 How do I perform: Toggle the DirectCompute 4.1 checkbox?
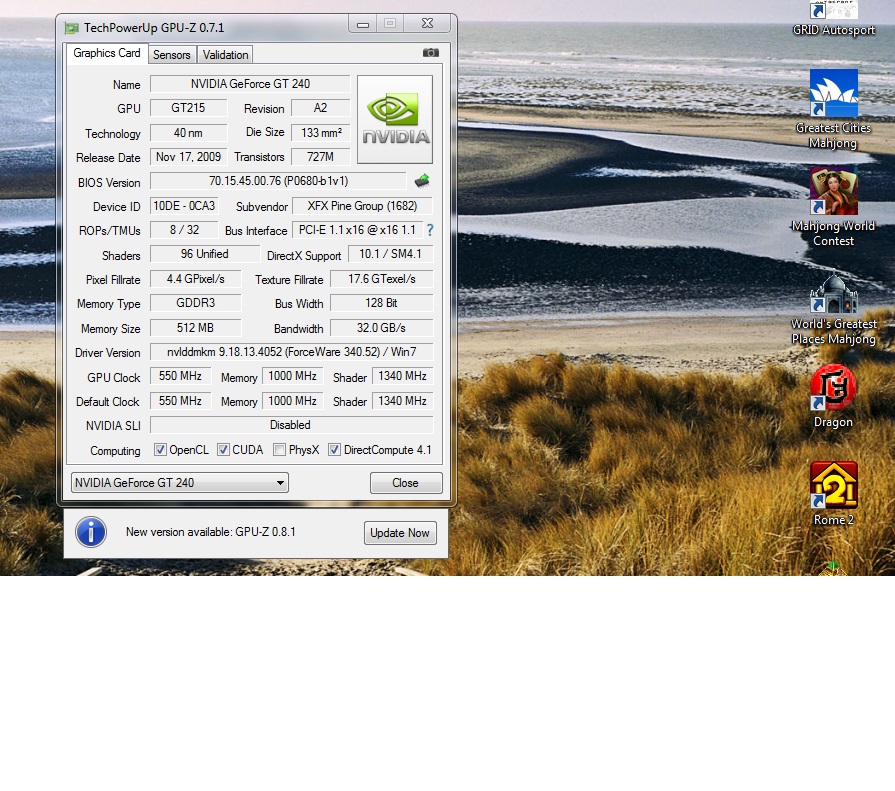[335, 450]
